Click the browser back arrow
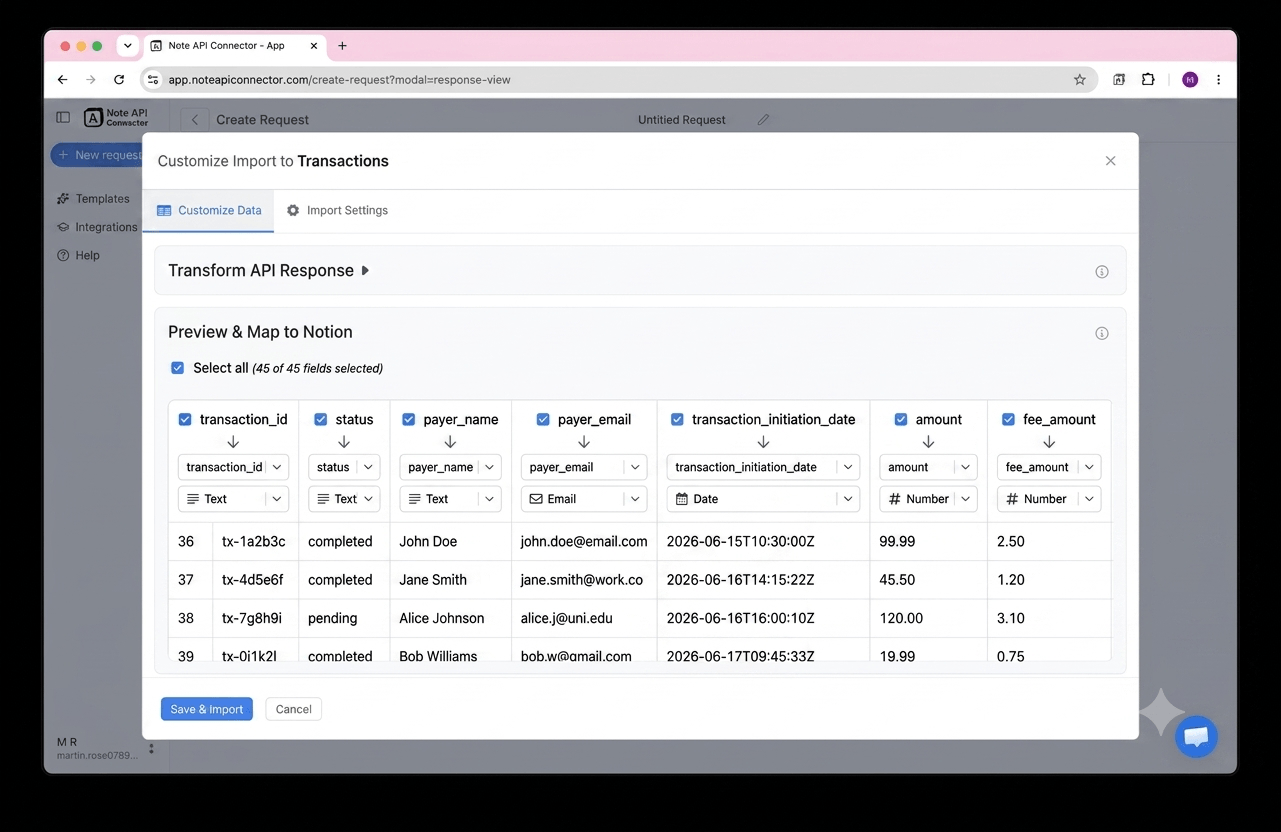The image size is (1281, 832). pos(63,80)
